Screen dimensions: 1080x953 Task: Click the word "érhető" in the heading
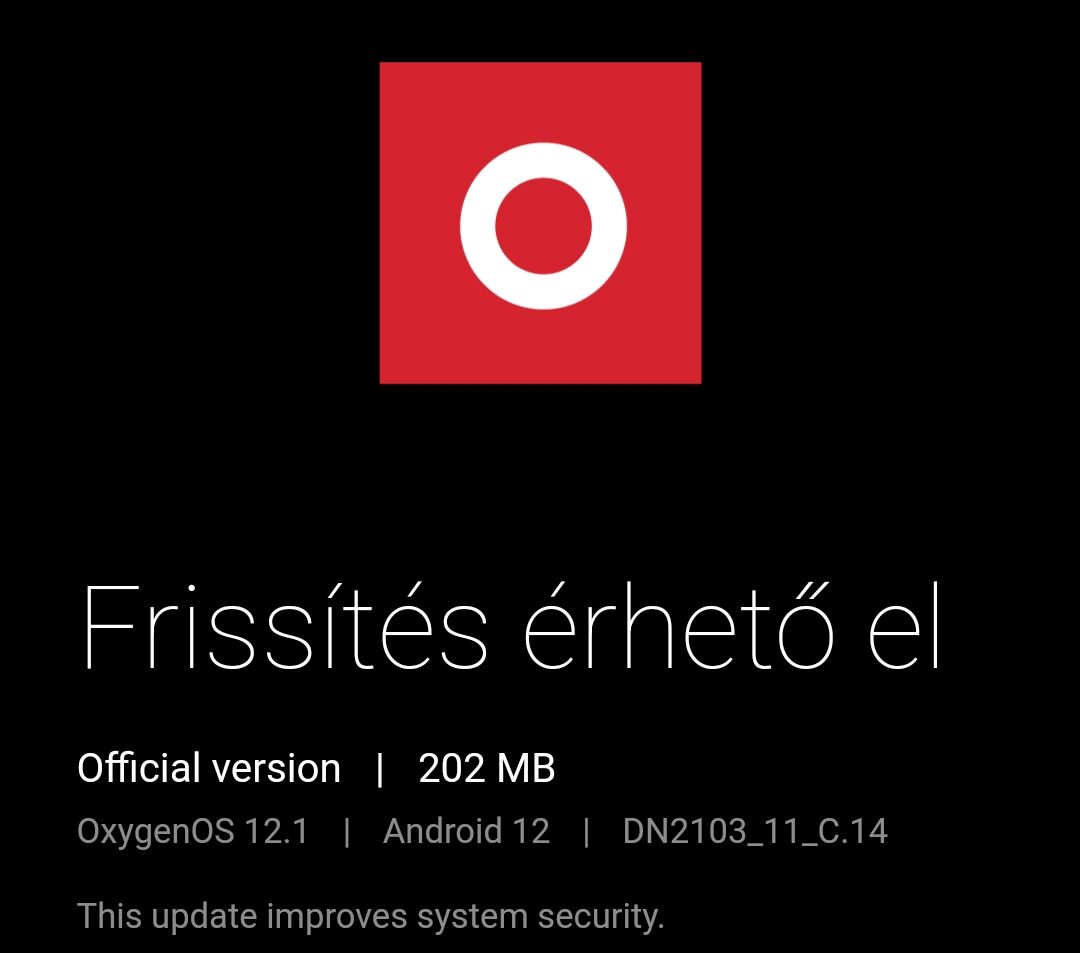(x=679, y=627)
